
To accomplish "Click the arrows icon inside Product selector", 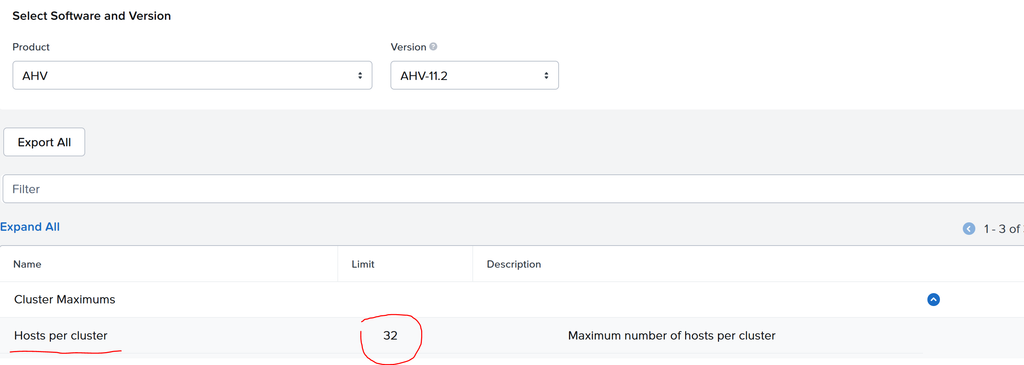I will coord(360,76).
